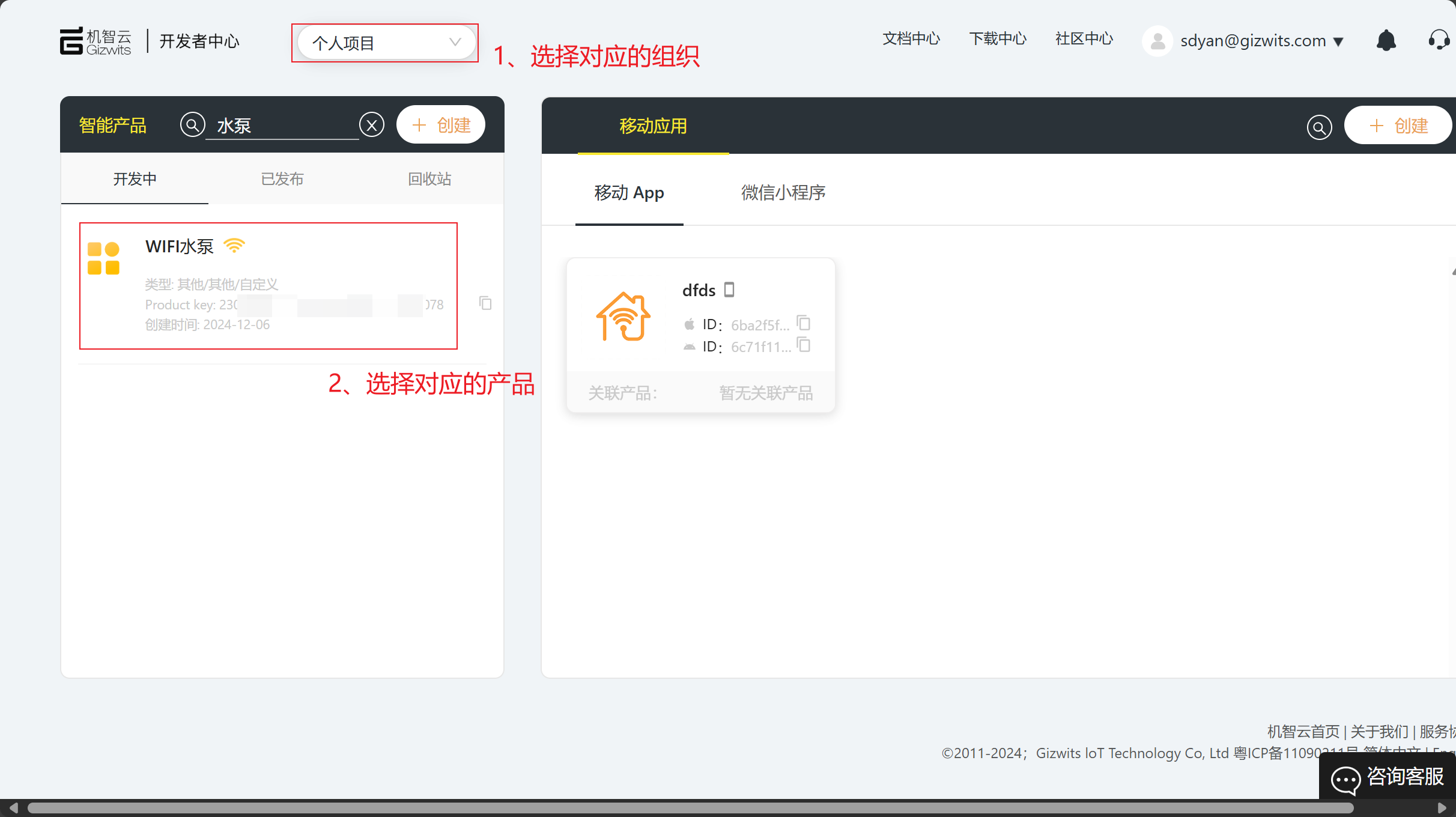This screenshot has width=1456, height=817.
Task: Click the Gizwits 机智云 logo
Action: click(96, 41)
